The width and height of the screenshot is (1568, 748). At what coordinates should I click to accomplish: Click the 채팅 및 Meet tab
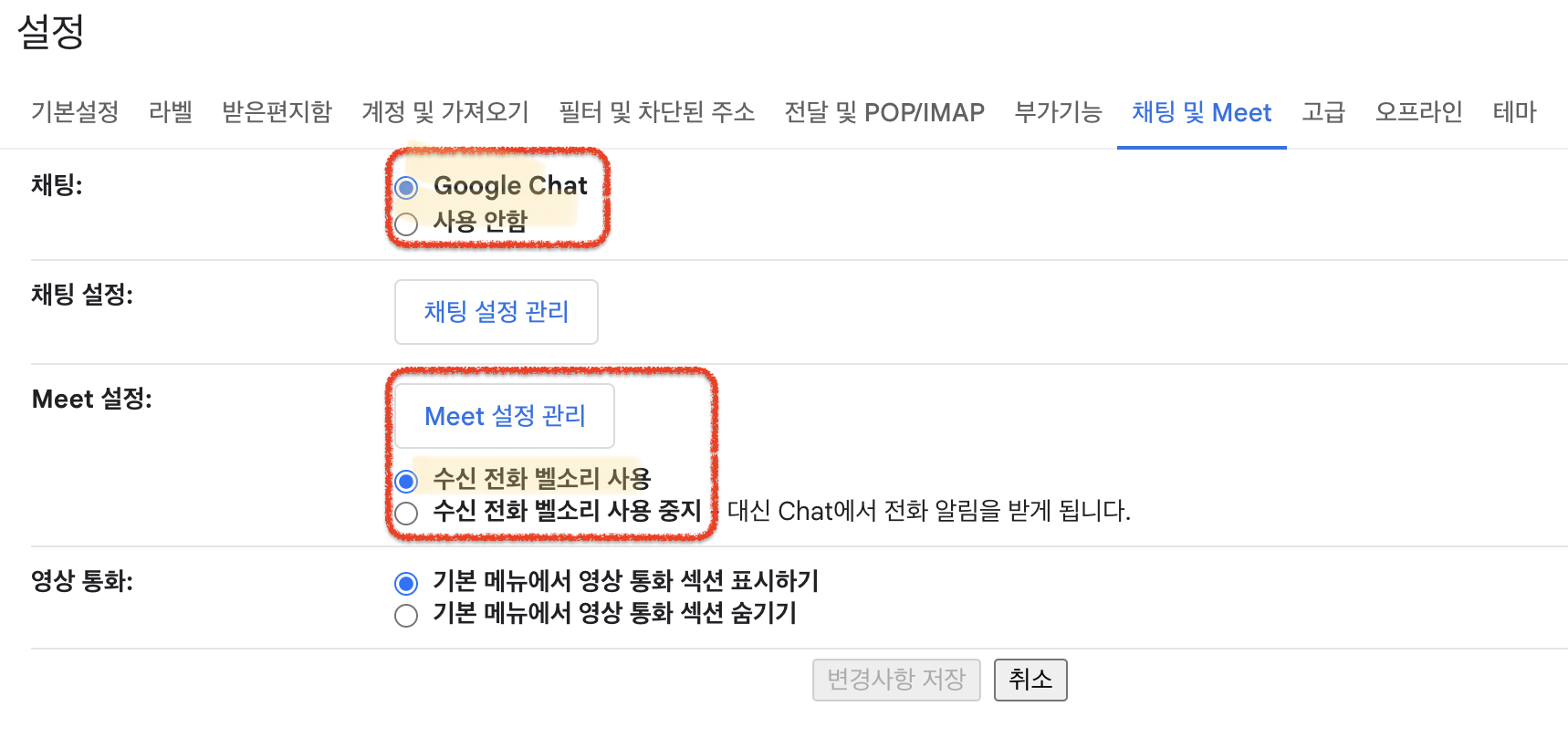(1201, 112)
